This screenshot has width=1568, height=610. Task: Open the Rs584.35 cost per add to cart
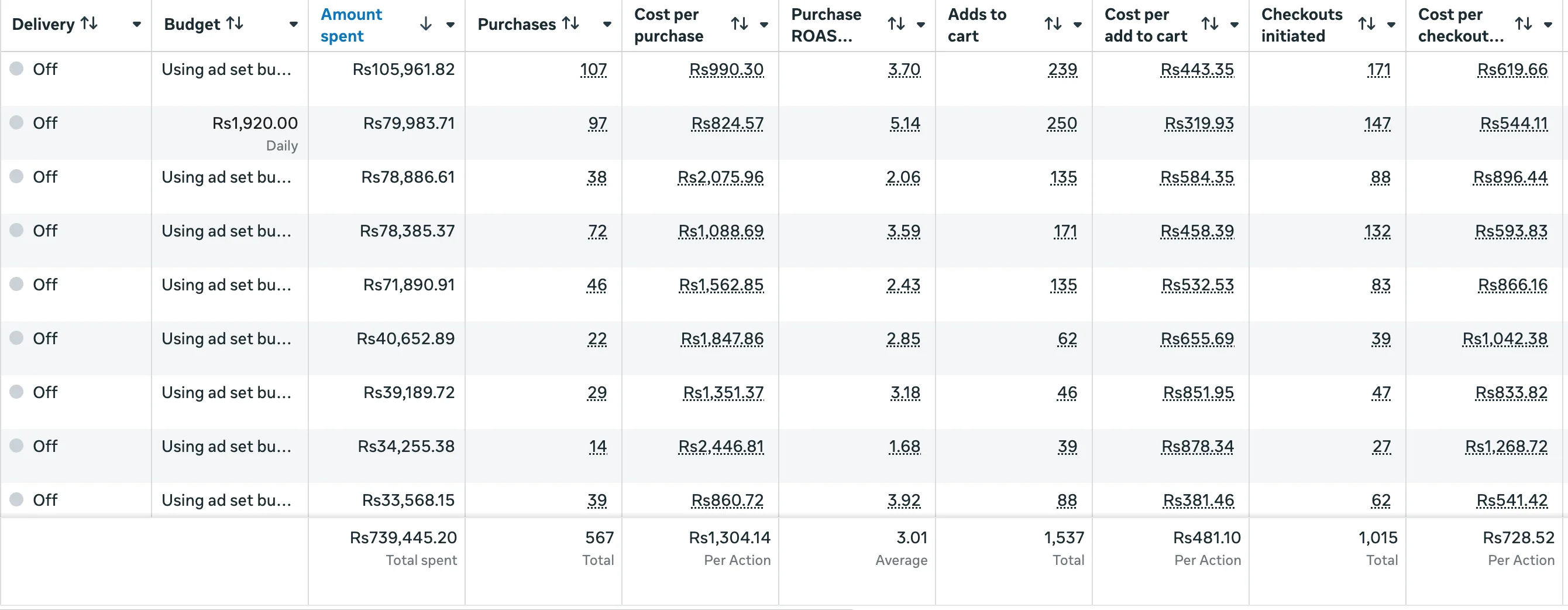[x=1197, y=177]
